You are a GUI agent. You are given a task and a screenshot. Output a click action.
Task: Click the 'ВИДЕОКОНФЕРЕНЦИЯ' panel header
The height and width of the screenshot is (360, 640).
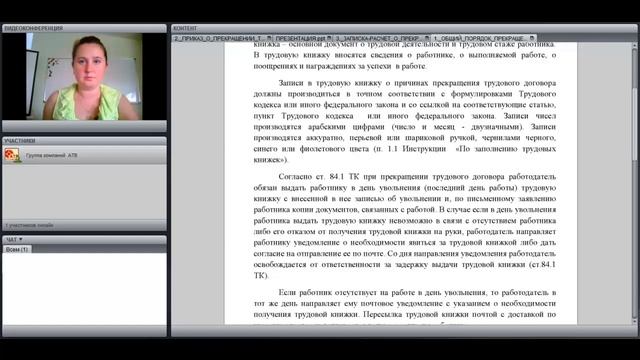[84, 28]
